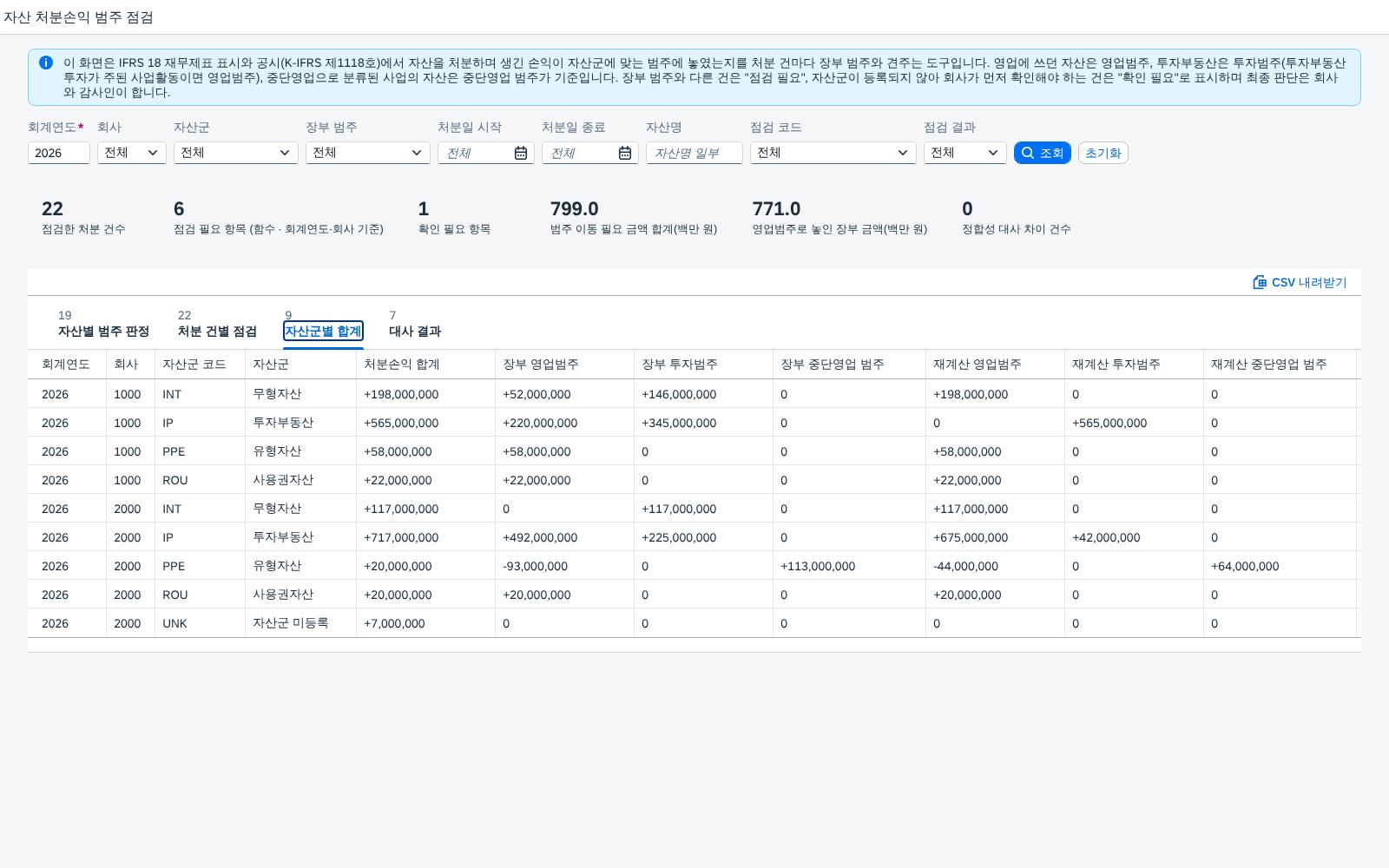The width and height of the screenshot is (1389, 868).
Task: Expand the 회사 dropdown
Action: (x=132, y=153)
